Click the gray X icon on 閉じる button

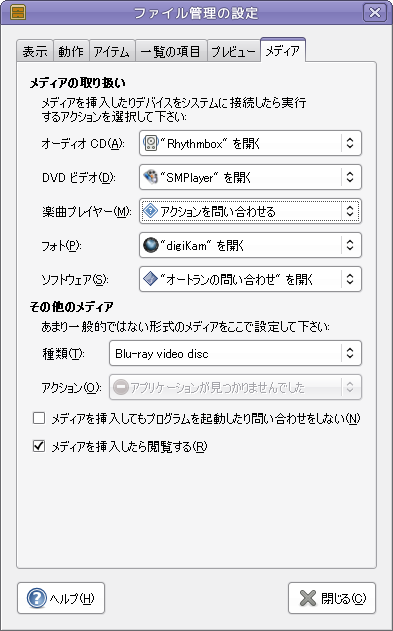(308, 598)
